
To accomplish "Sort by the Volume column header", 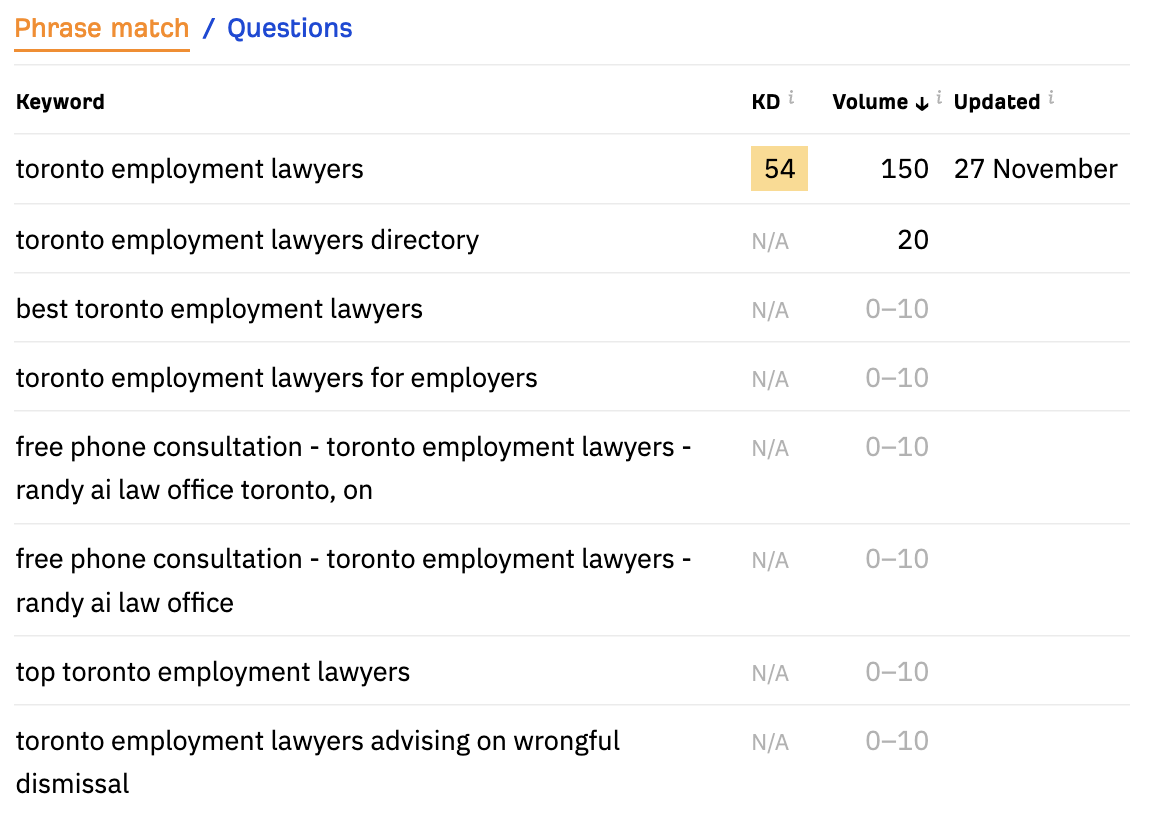I will point(870,102).
